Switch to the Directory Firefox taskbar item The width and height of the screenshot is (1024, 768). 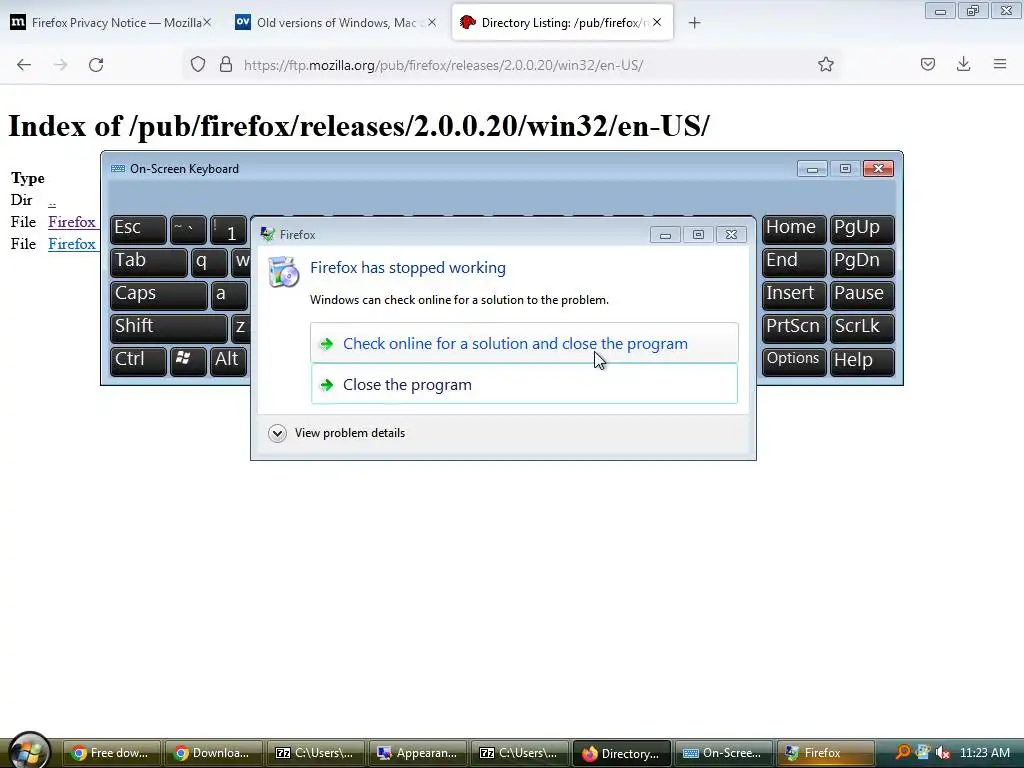click(622, 753)
